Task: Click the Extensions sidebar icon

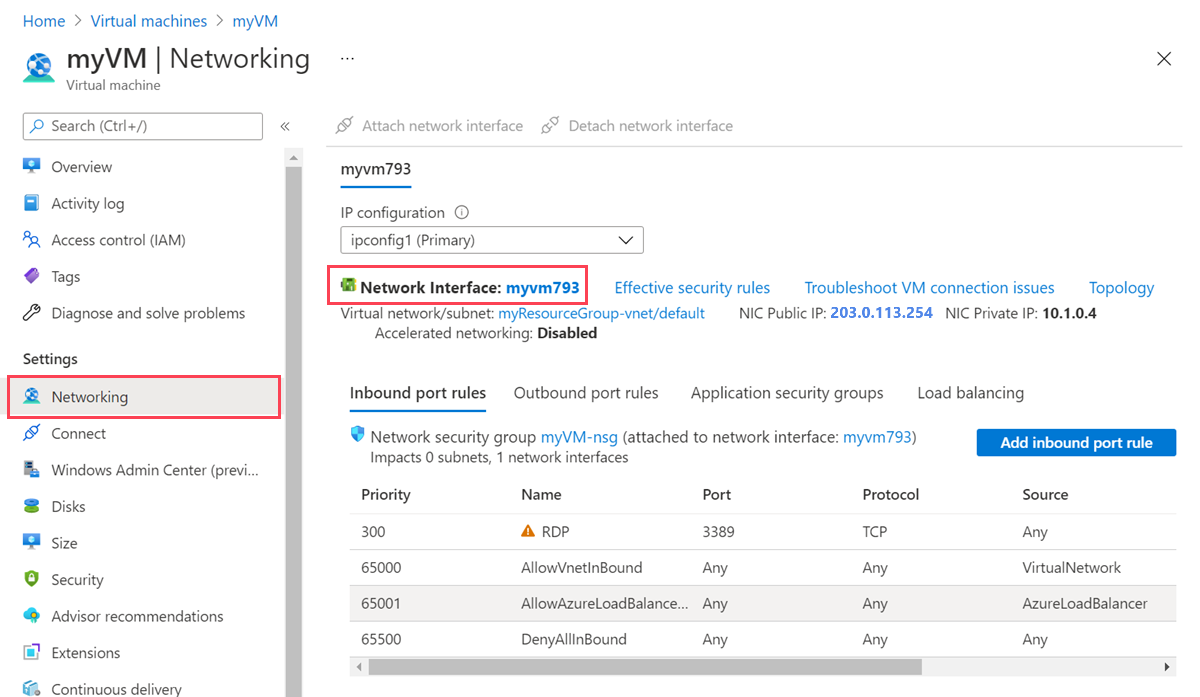Action: tap(32, 652)
